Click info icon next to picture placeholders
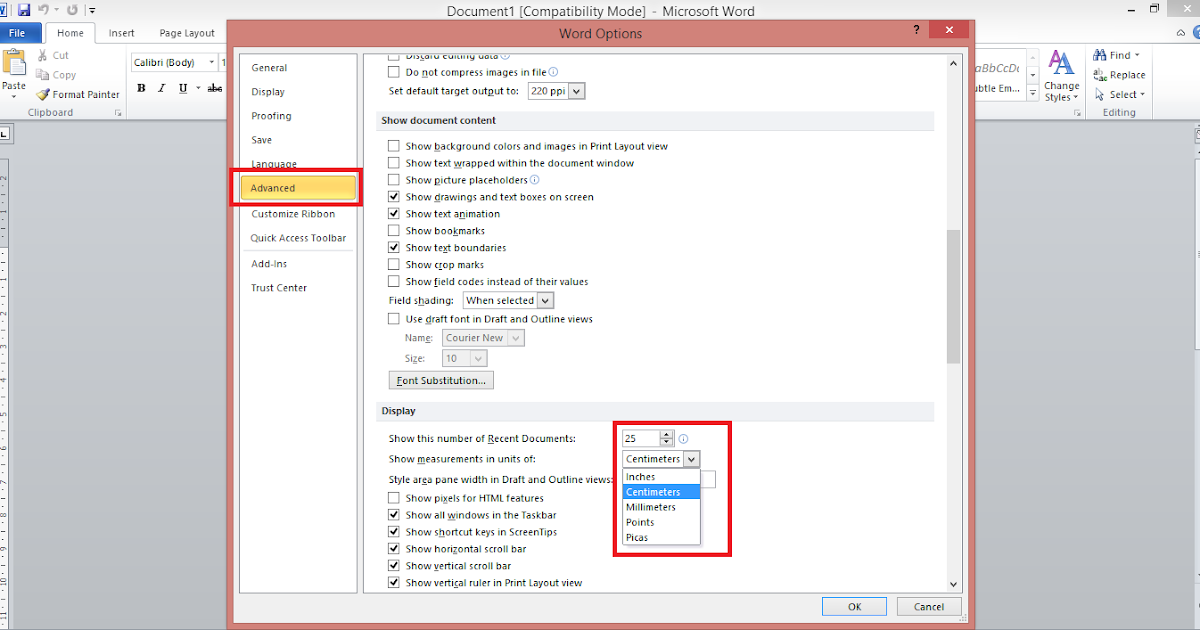Image resolution: width=1200 pixels, height=630 pixels. click(x=534, y=180)
